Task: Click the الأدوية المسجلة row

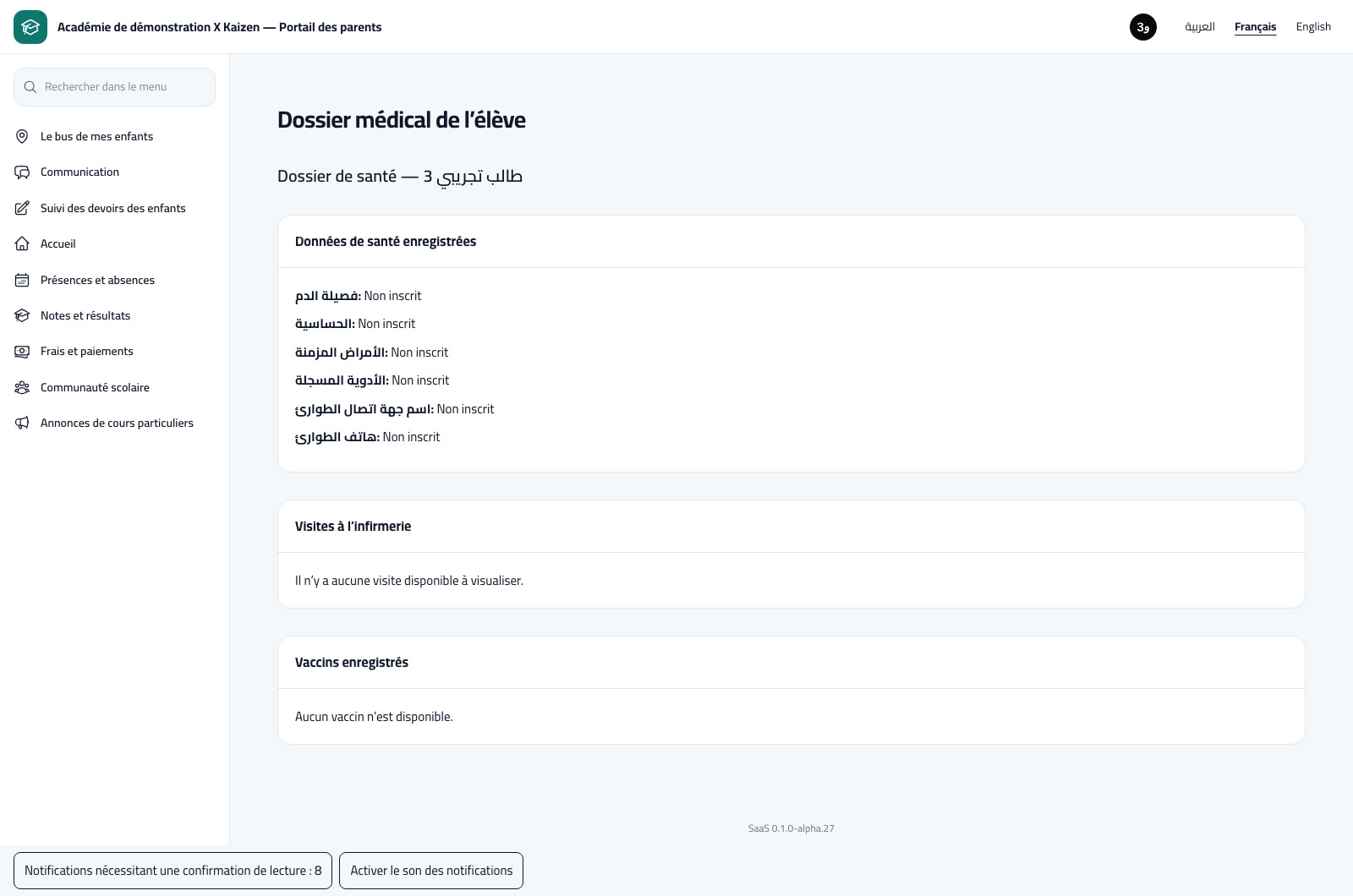Action: click(x=372, y=380)
